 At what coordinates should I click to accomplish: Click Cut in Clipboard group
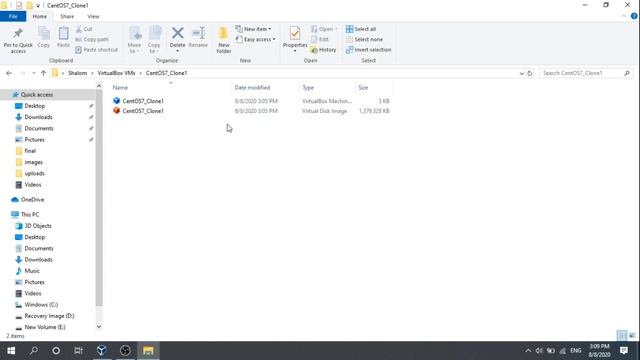(84, 29)
